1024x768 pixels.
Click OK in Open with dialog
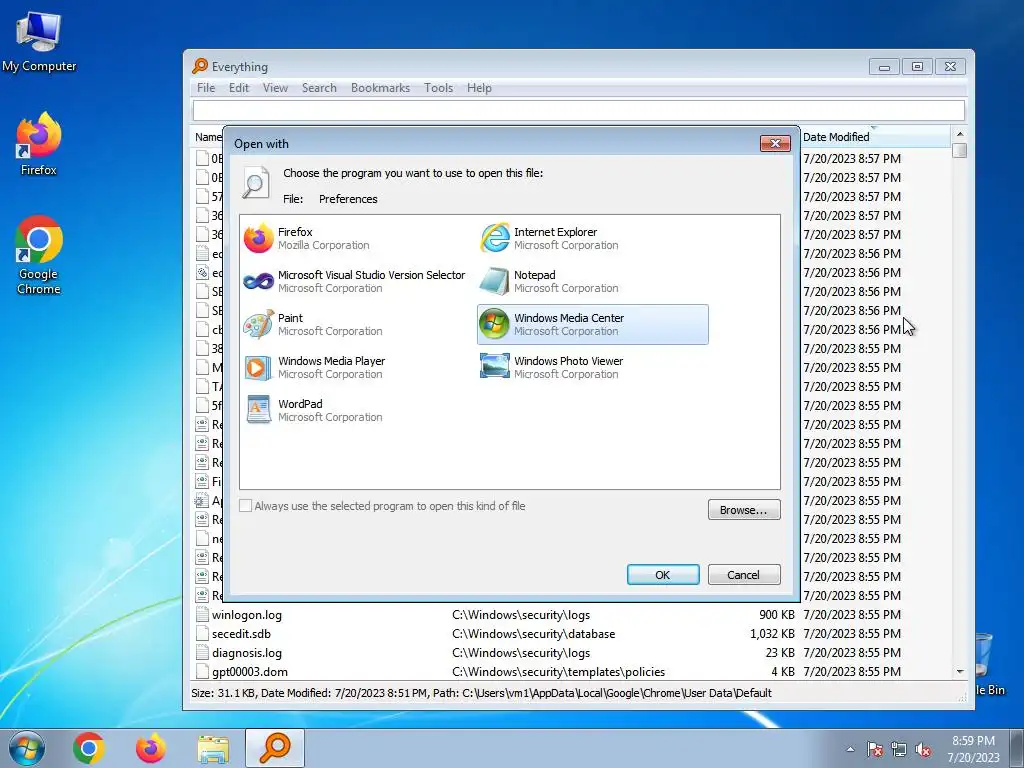pos(663,575)
